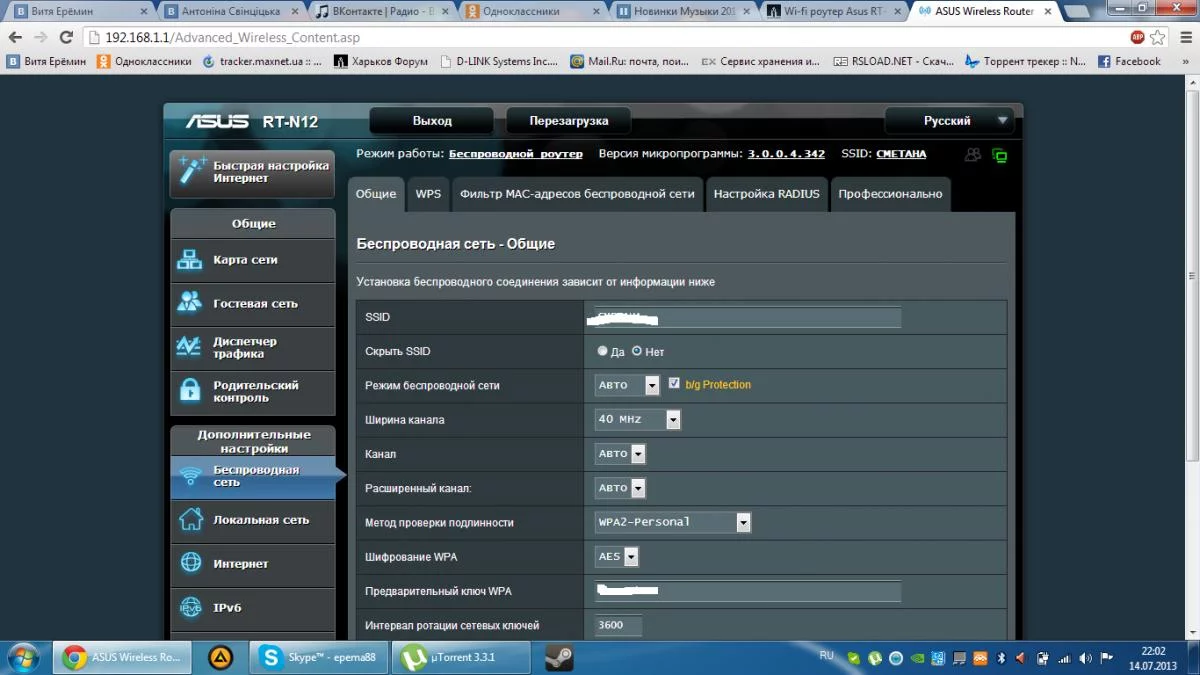Viewport: 1200px width, 675px height.
Task: Click the green network status icon
Action: coord(999,155)
